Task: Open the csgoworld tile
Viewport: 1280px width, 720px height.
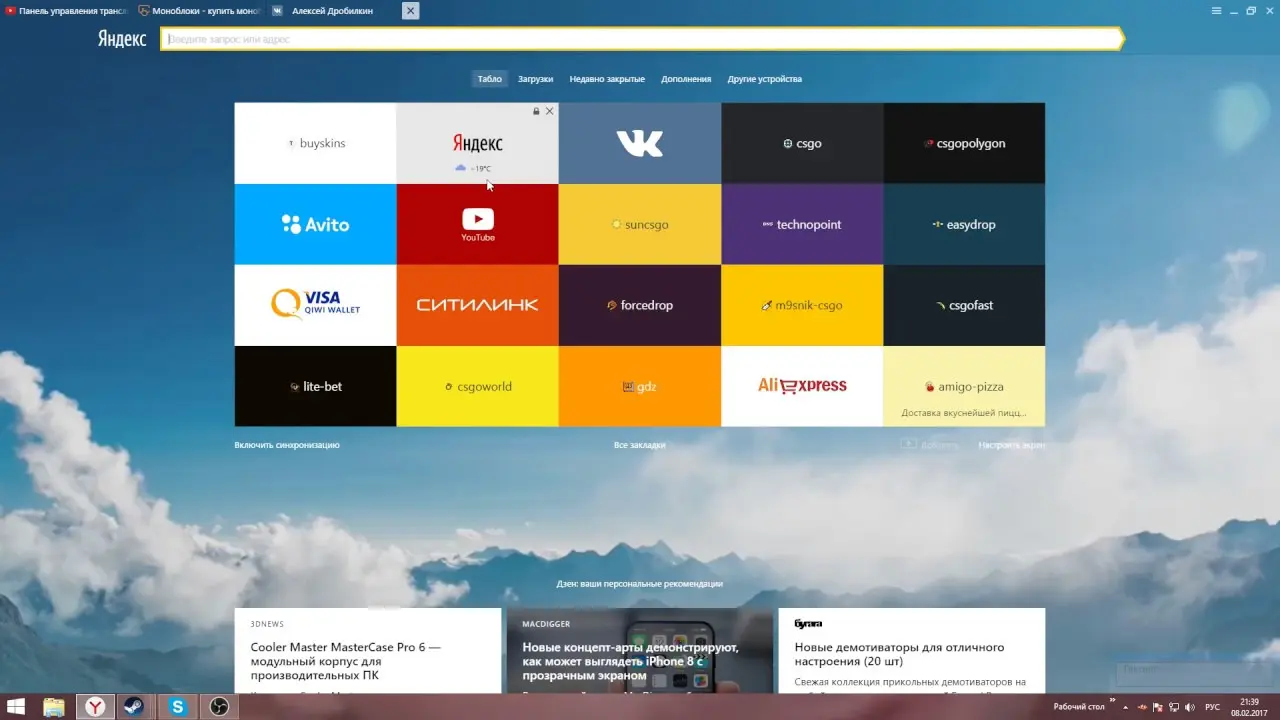Action: click(x=477, y=386)
